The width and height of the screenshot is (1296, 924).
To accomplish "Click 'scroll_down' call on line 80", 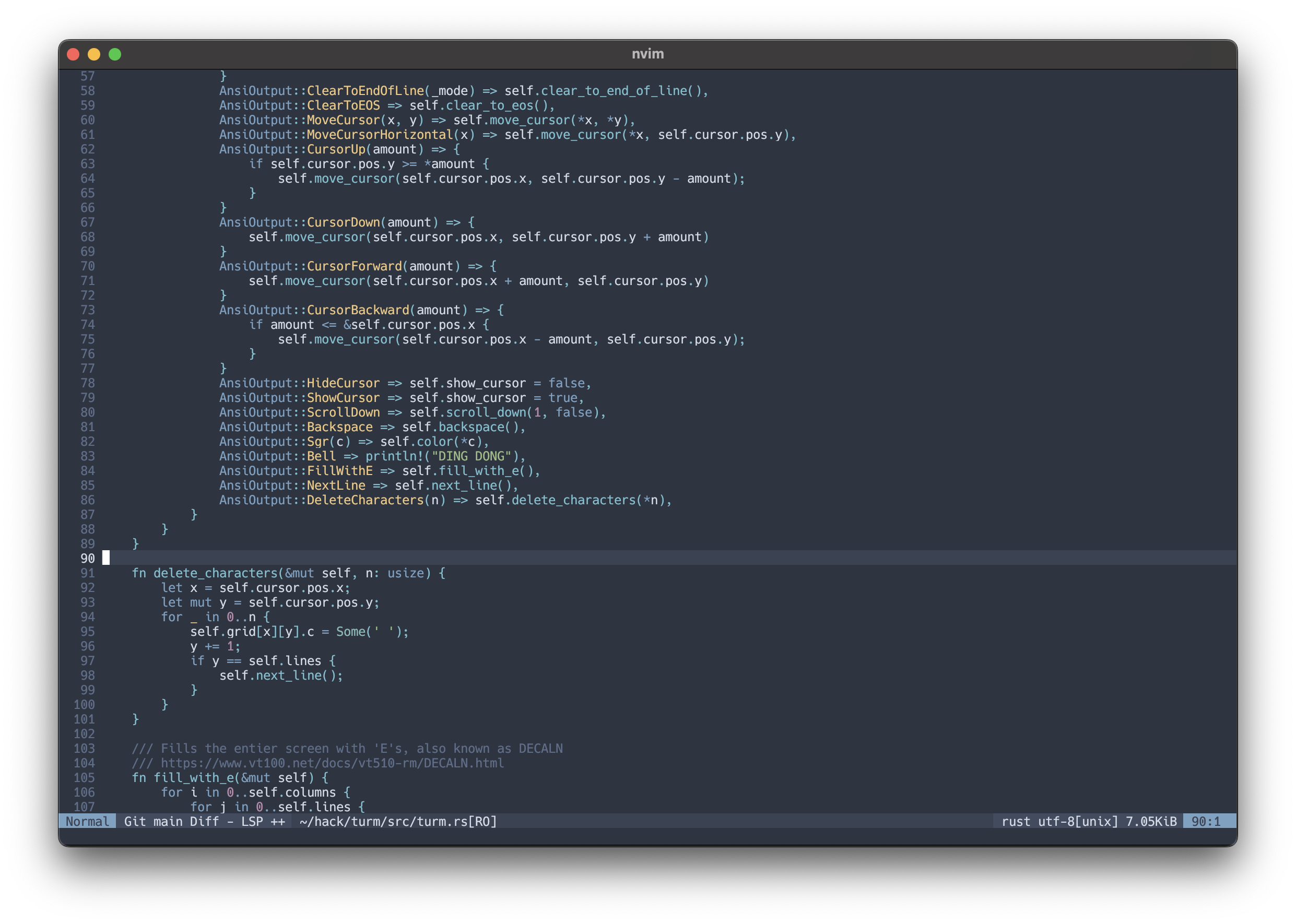I will click(486, 412).
